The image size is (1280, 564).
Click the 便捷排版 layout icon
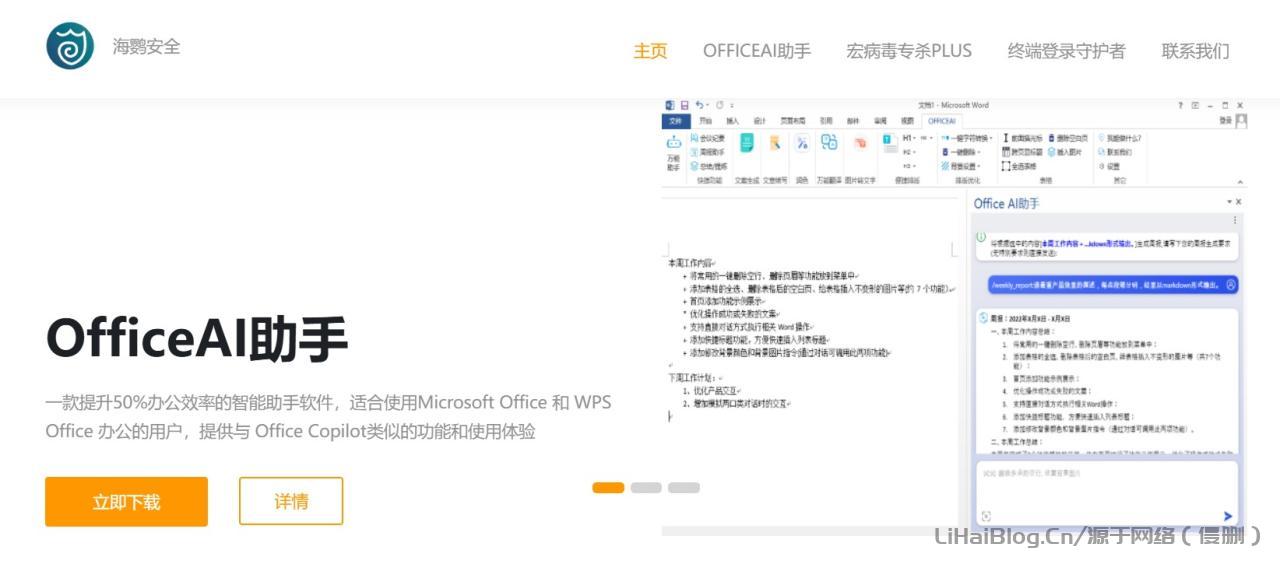tap(890, 143)
